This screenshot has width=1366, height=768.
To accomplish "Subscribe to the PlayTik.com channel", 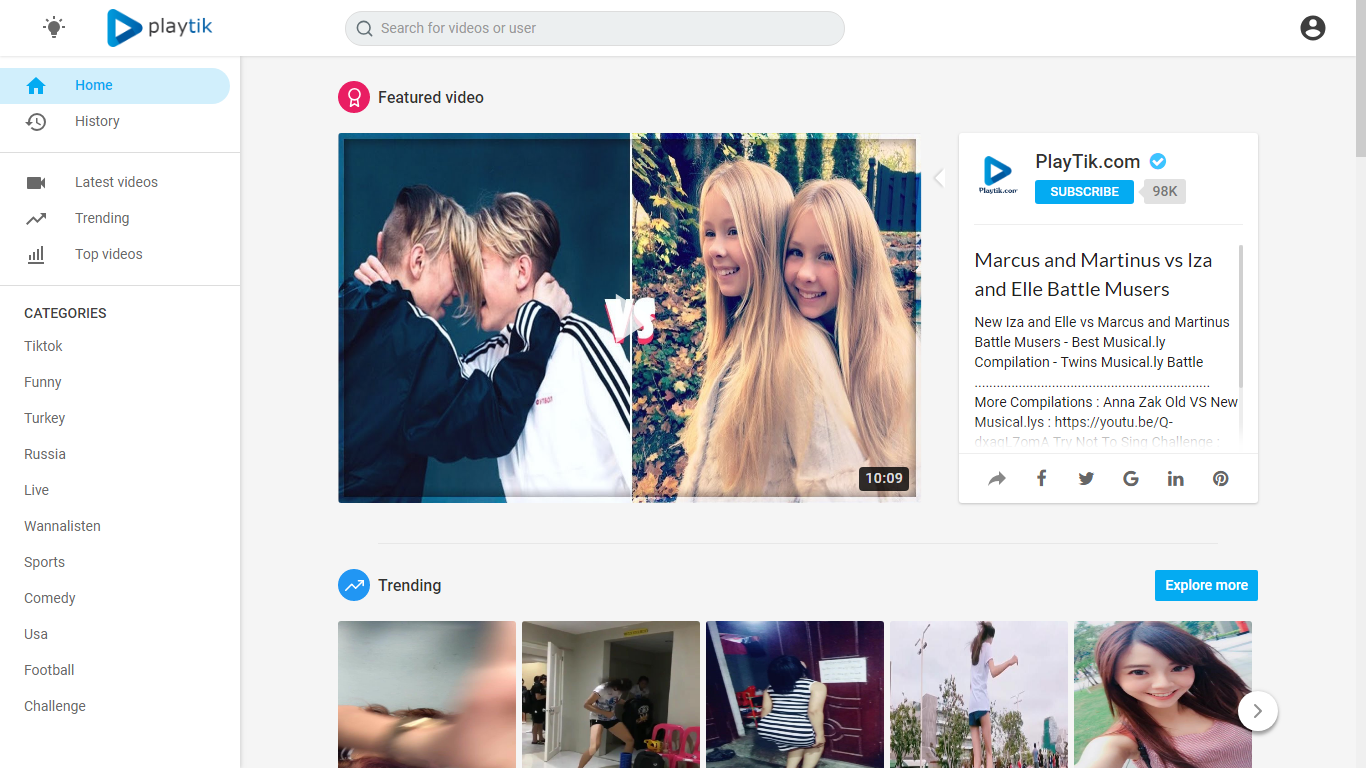I will (1084, 191).
